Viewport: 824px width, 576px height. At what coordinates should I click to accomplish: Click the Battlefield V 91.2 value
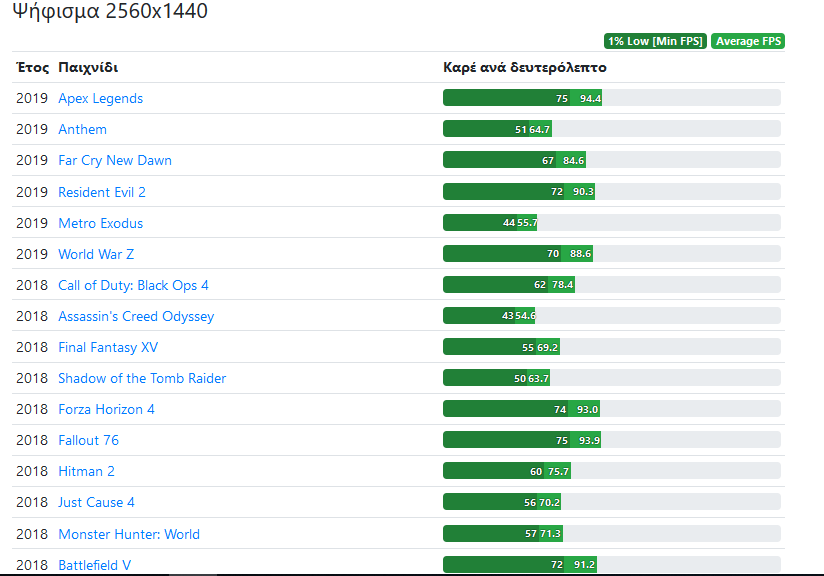click(584, 564)
